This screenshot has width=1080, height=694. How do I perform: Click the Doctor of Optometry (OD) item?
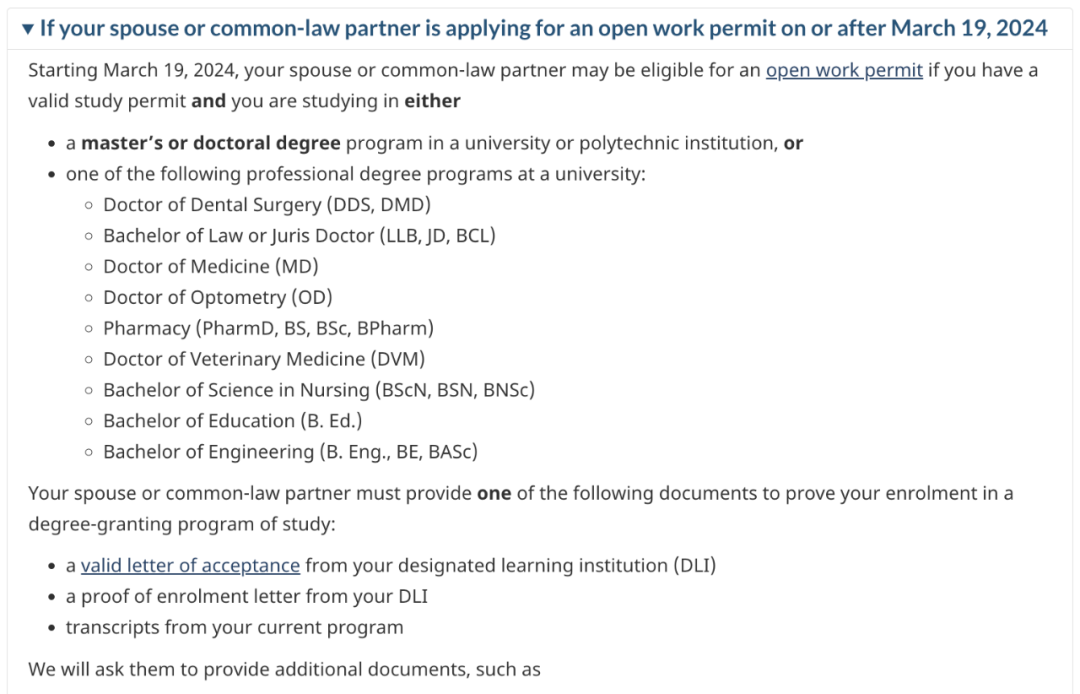coord(218,297)
